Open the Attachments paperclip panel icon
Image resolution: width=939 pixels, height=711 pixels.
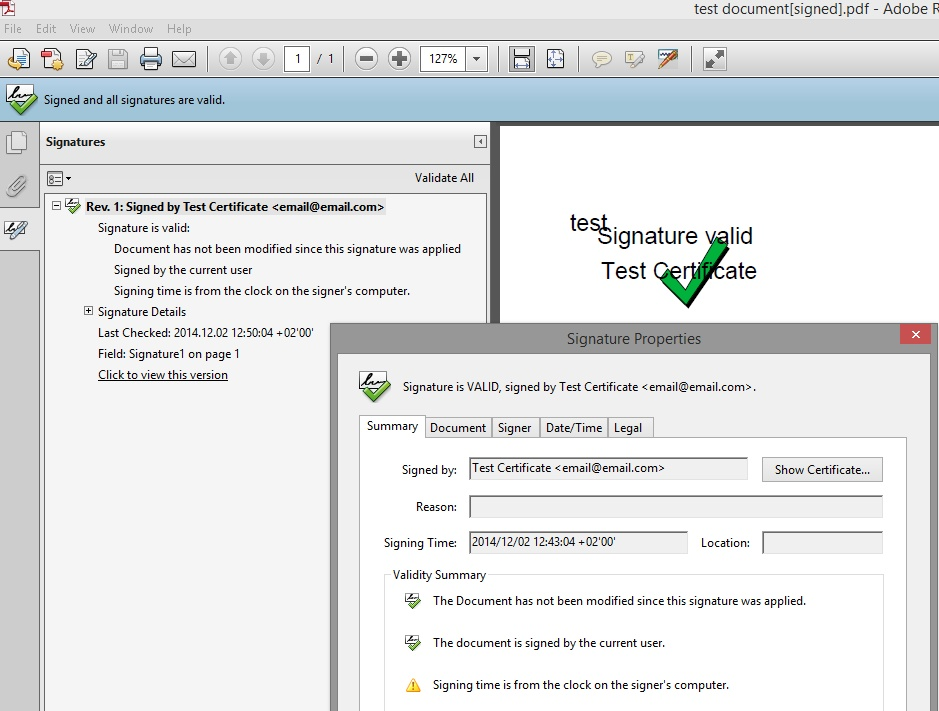(x=17, y=186)
